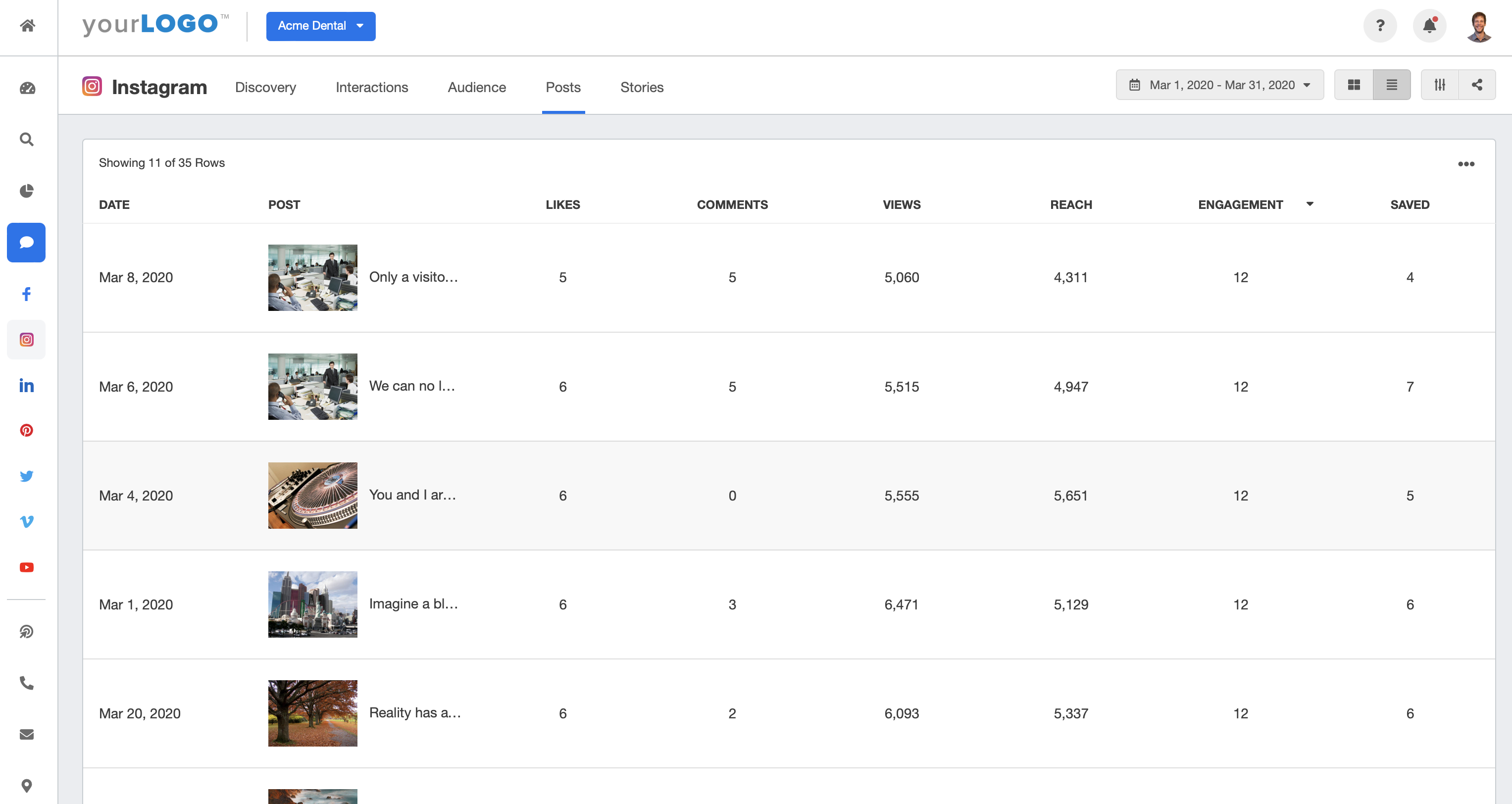Open the location pin icon
Screen dimensions: 1512x804
click(26, 786)
